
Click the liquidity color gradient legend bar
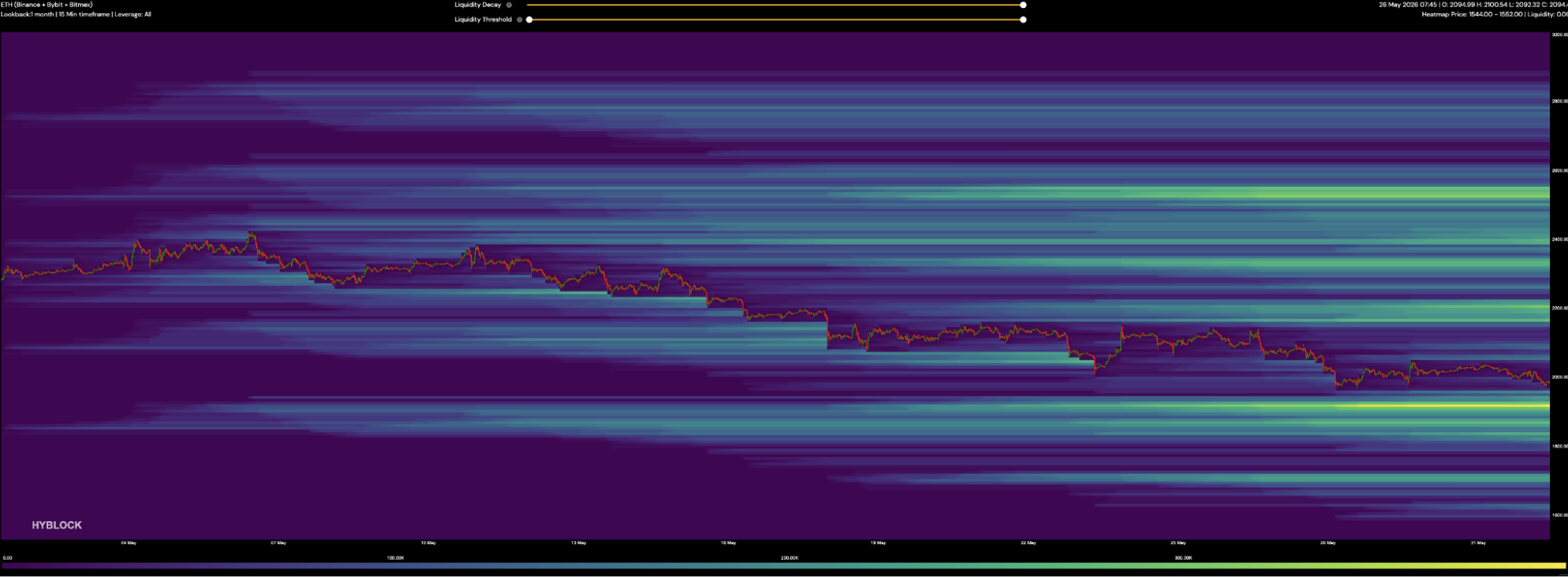click(x=784, y=565)
